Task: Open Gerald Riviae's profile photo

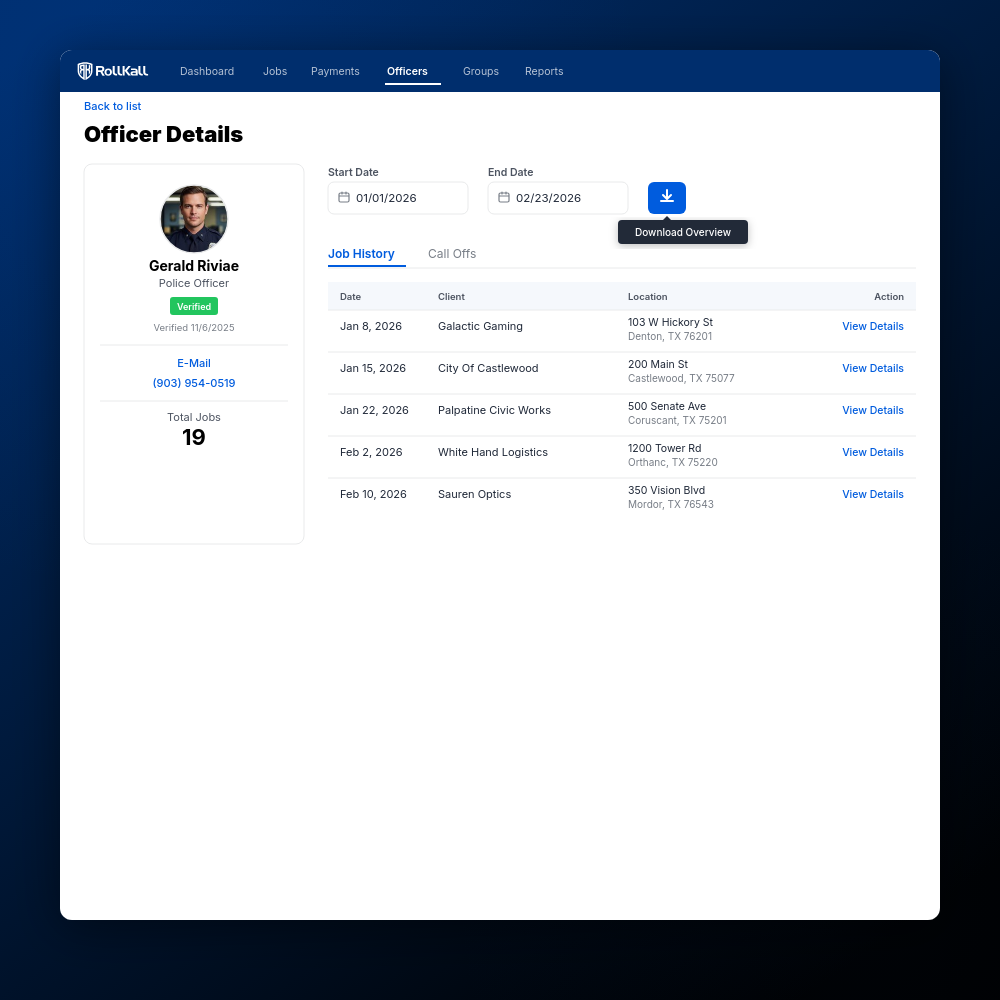Action: [194, 219]
